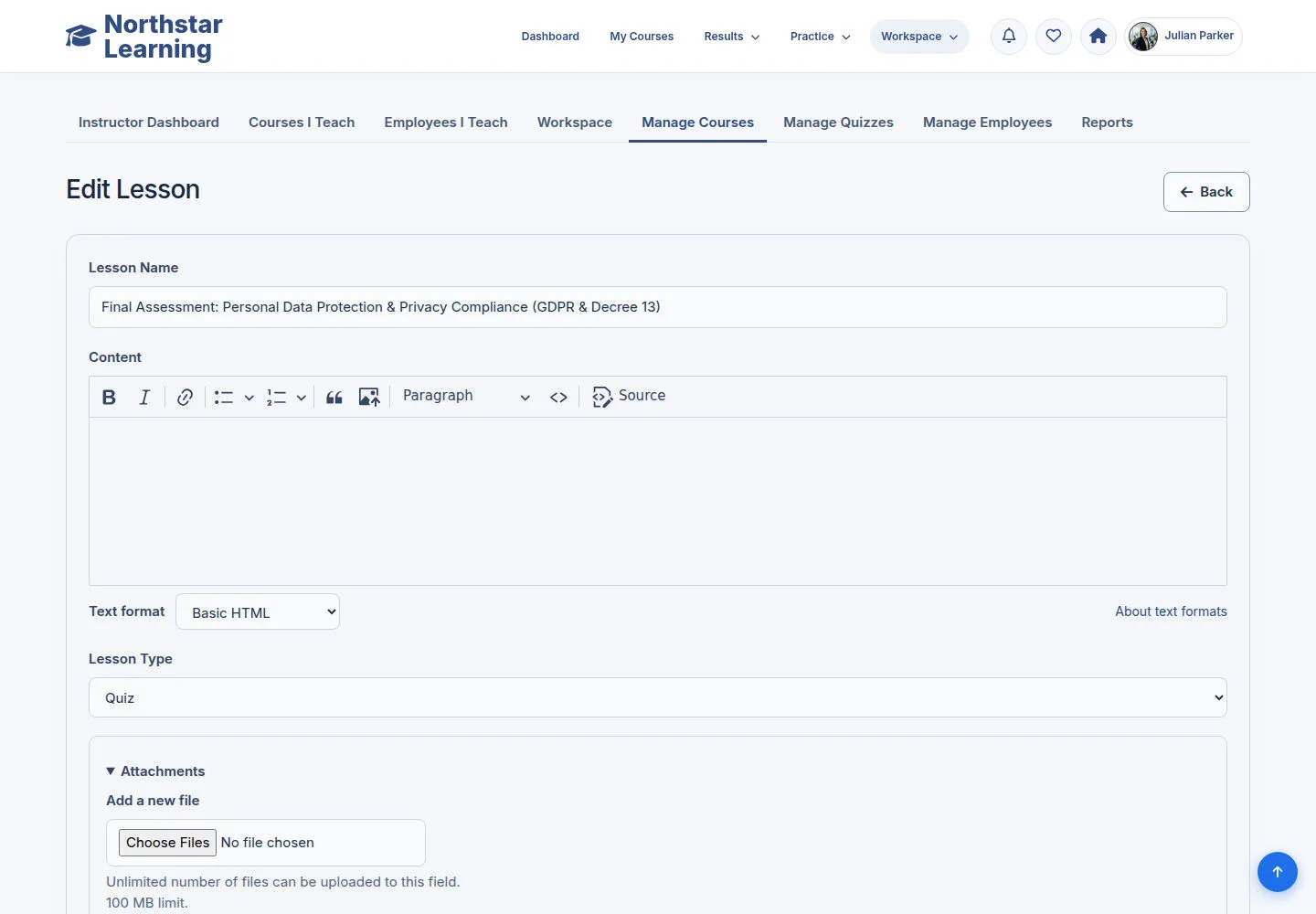
Task: Open the Manage Quizzes tab
Action: [x=838, y=122]
